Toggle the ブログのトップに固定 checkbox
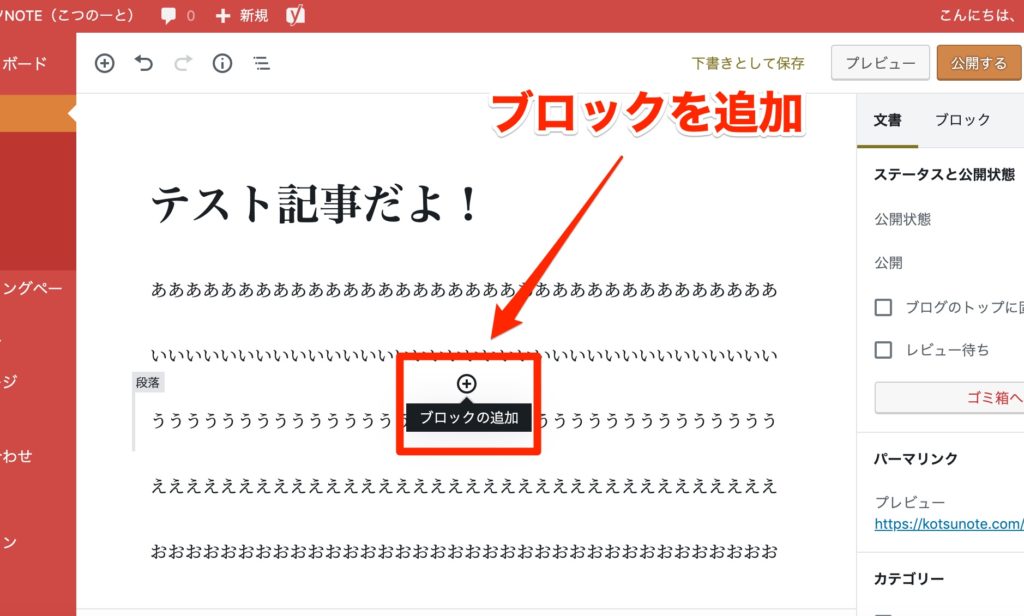 click(x=883, y=307)
